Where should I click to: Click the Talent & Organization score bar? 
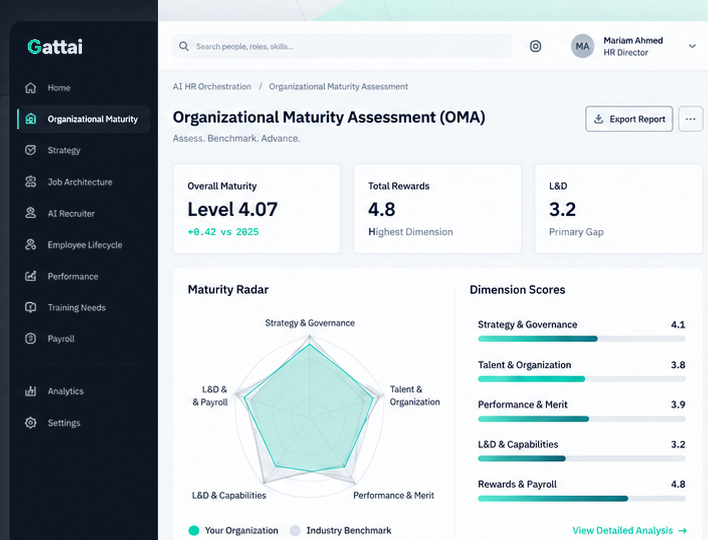point(582,379)
